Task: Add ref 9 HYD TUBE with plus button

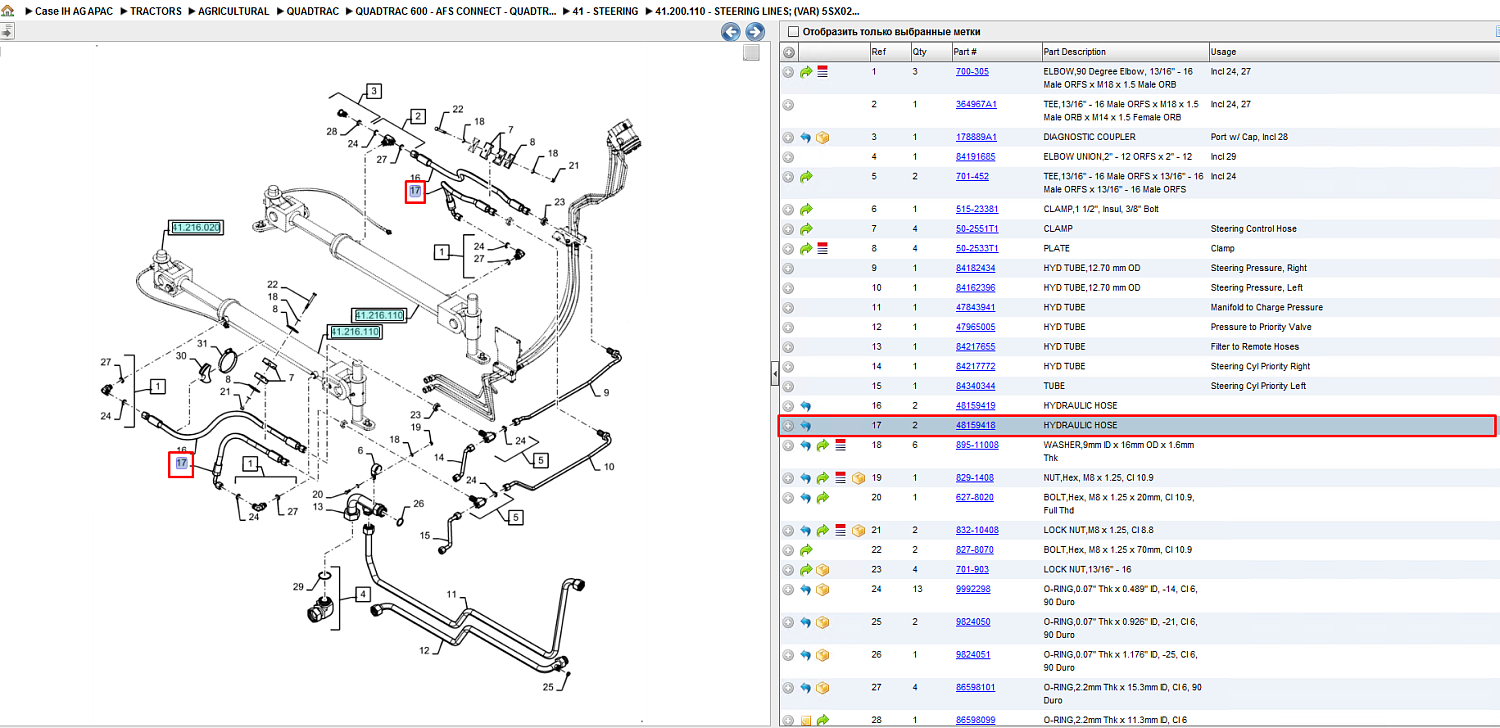Action: [x=788, y=268]
